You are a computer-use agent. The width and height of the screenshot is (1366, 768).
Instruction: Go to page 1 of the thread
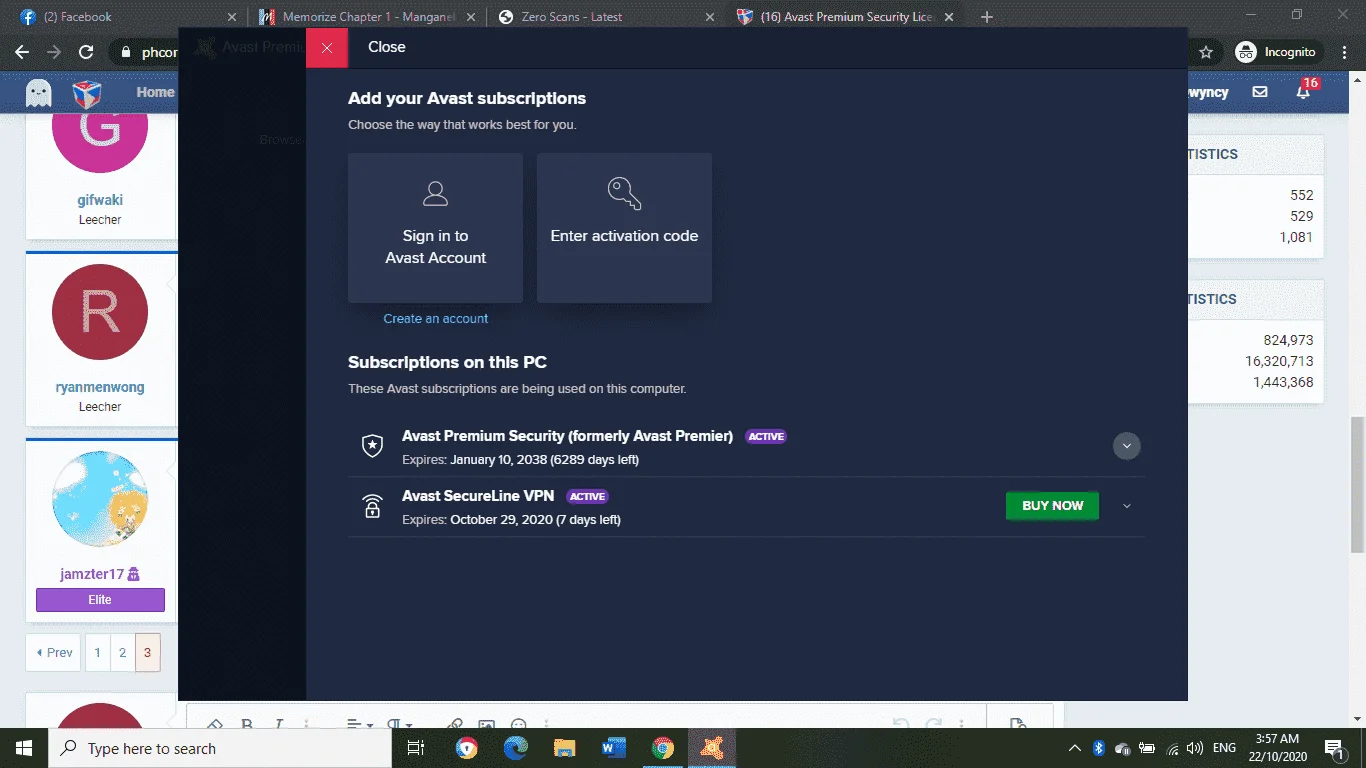[97, 653]
